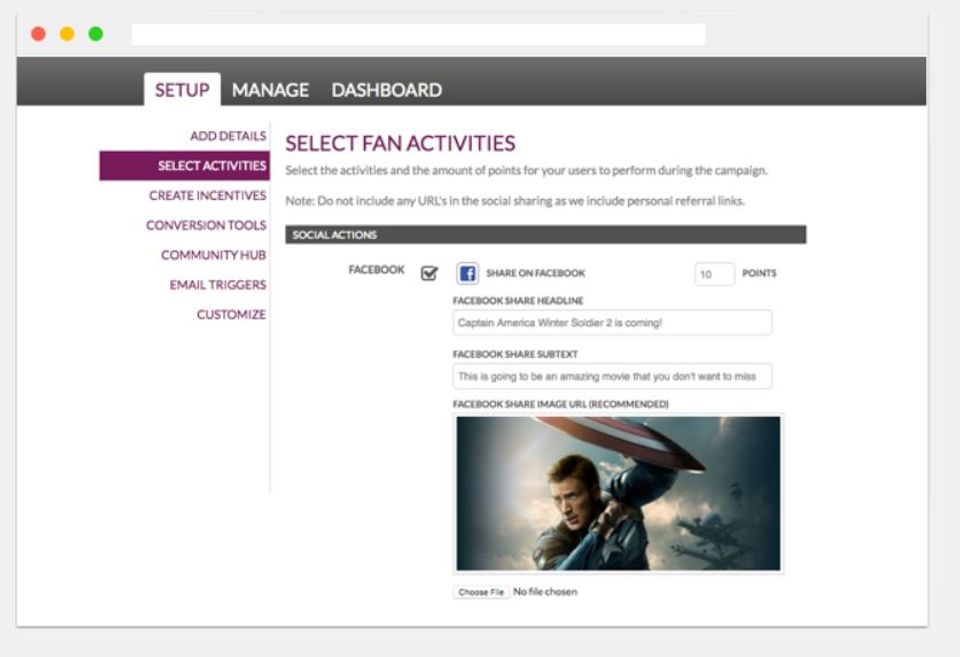Image resolution: width=960 pixels, height=657 pixels.
Task: Click the Facebook Share Subtext field
Action: click(612, 376)
